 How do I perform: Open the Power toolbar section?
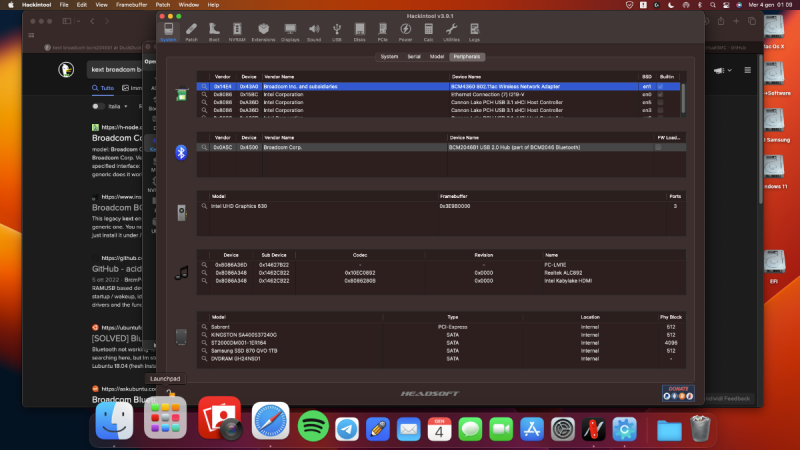(x=406, y=32)
